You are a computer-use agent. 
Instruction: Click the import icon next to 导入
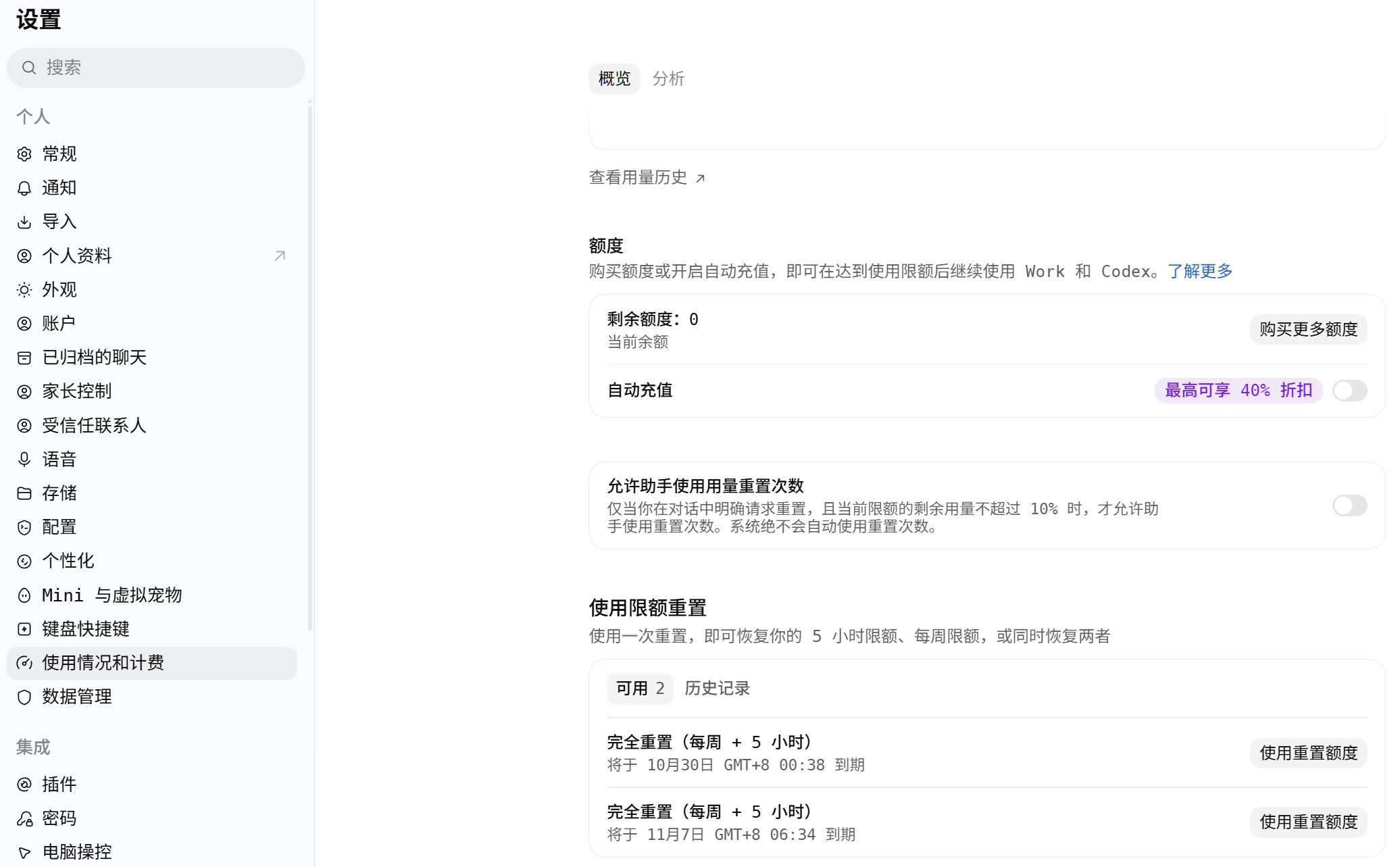pyautogui.click(x=24, y=222)
